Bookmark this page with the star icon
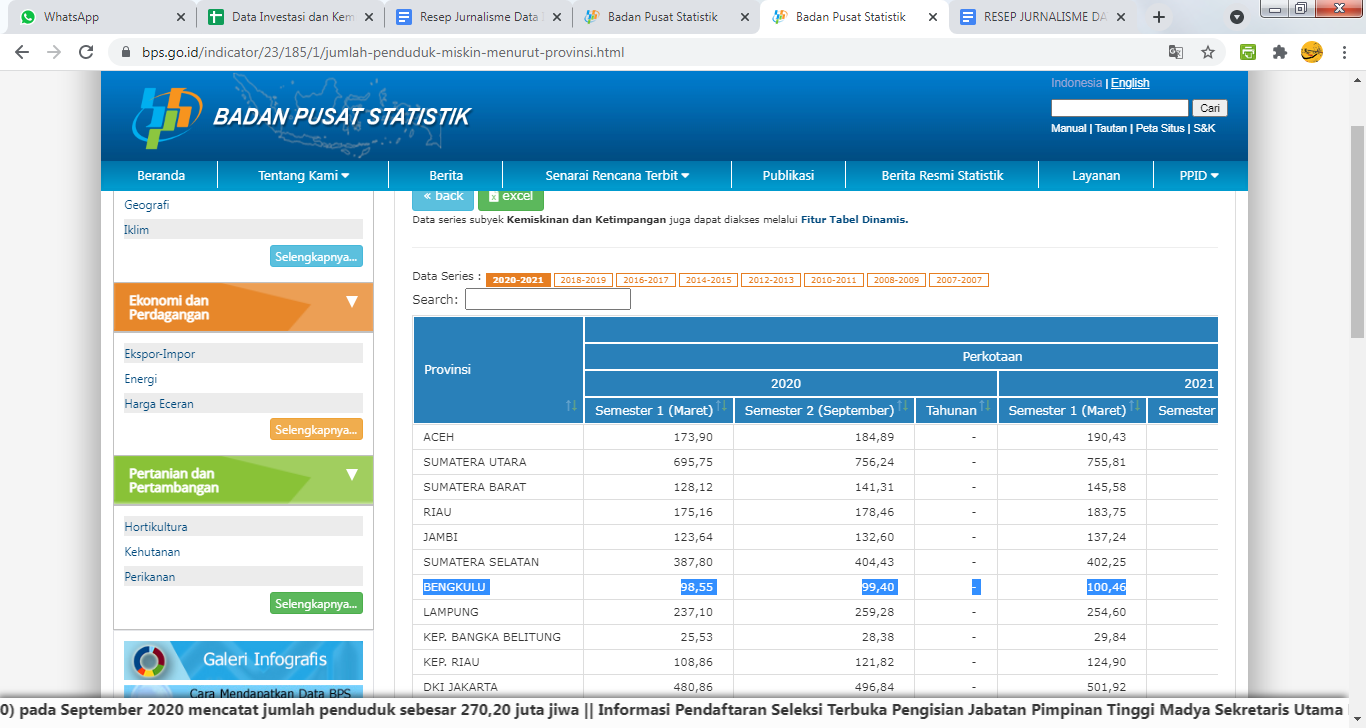This screenshot has height=728, width=1366. pyautogui.click(x=1207, y=52)
